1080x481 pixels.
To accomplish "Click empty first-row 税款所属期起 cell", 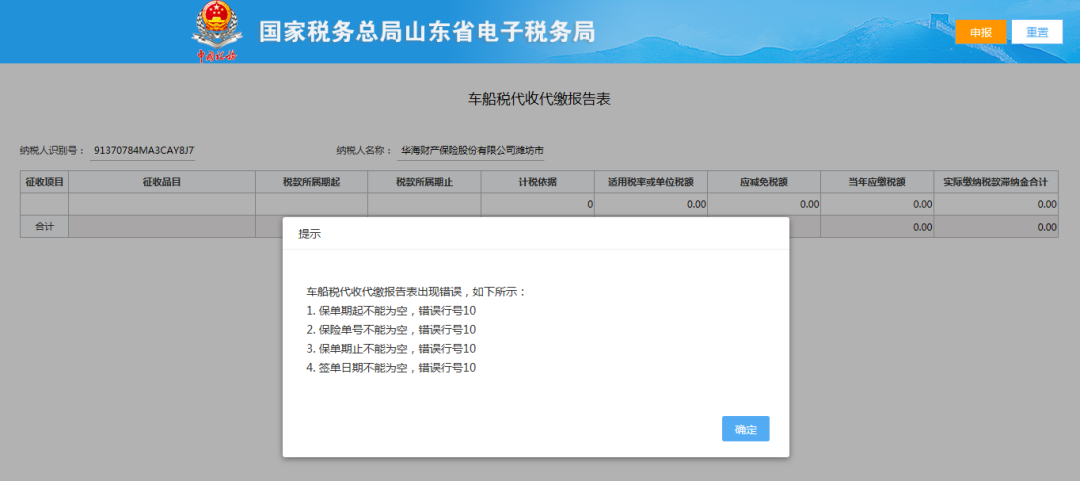I will 311,205.
